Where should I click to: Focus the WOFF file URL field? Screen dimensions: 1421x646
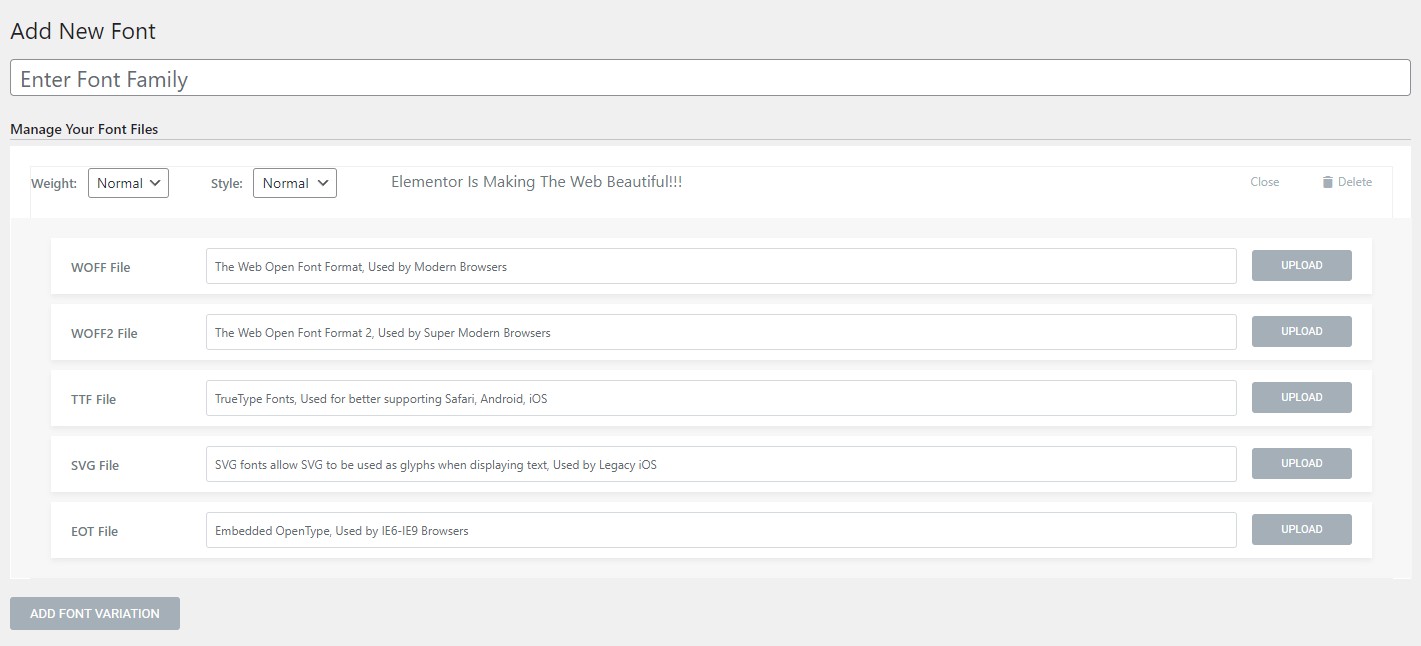720,266
